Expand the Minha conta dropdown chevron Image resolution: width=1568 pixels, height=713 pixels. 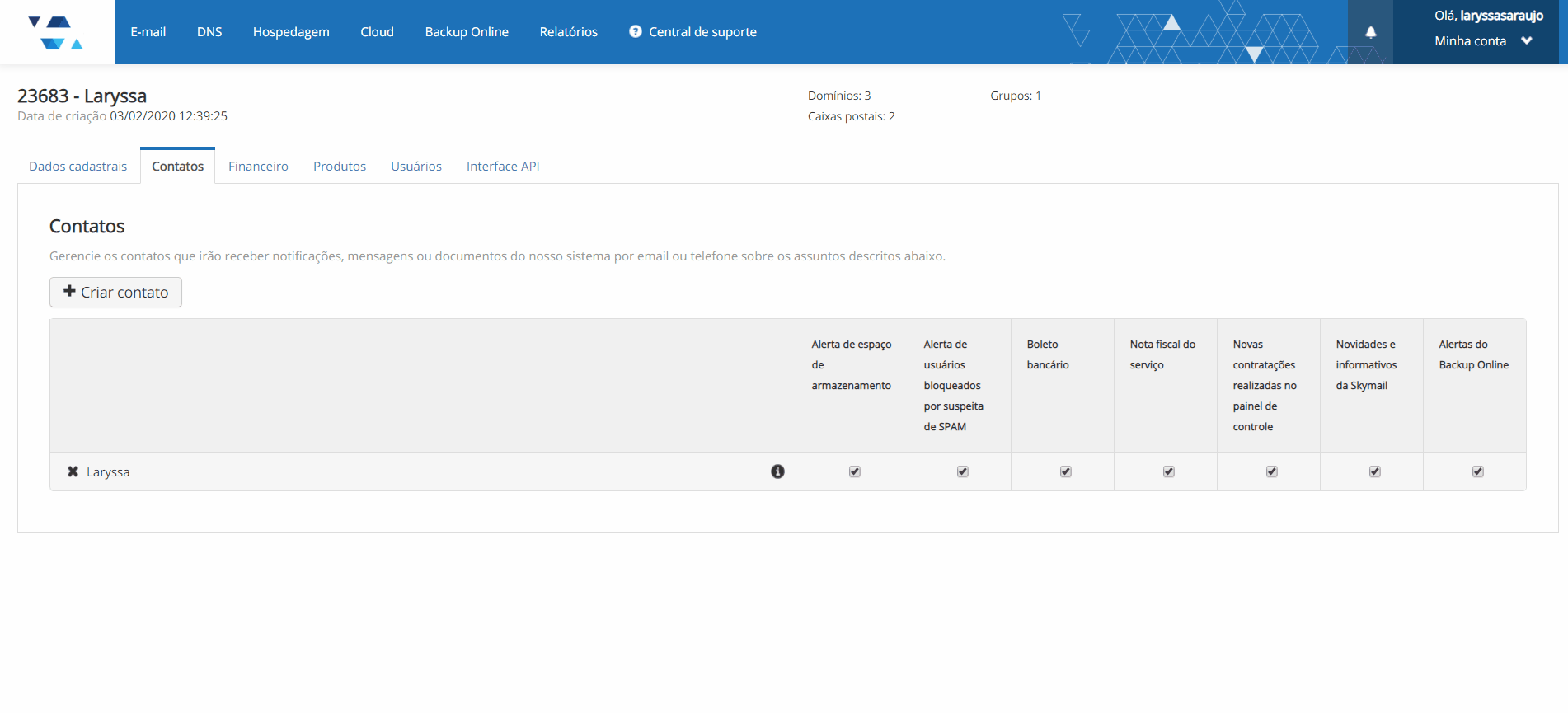click(1527, 40)
